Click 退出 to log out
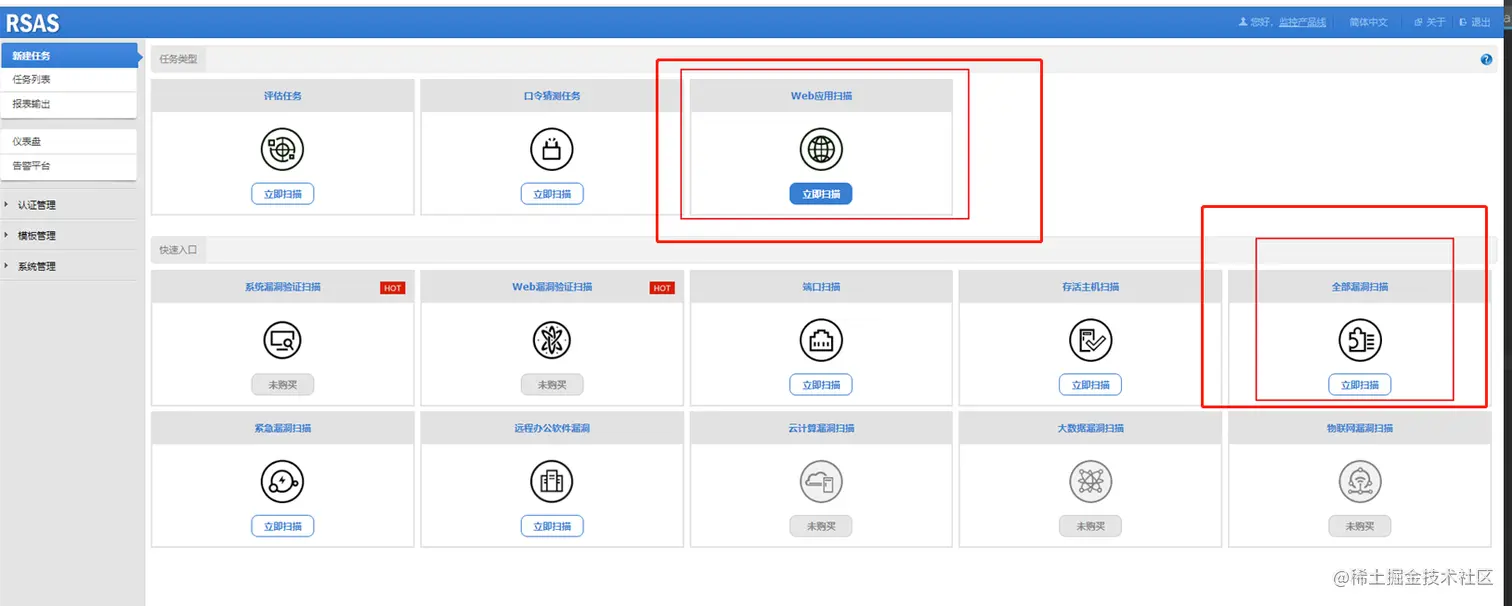The height and width of the screenshot is (606, 1512). (x=1475, y=22)
